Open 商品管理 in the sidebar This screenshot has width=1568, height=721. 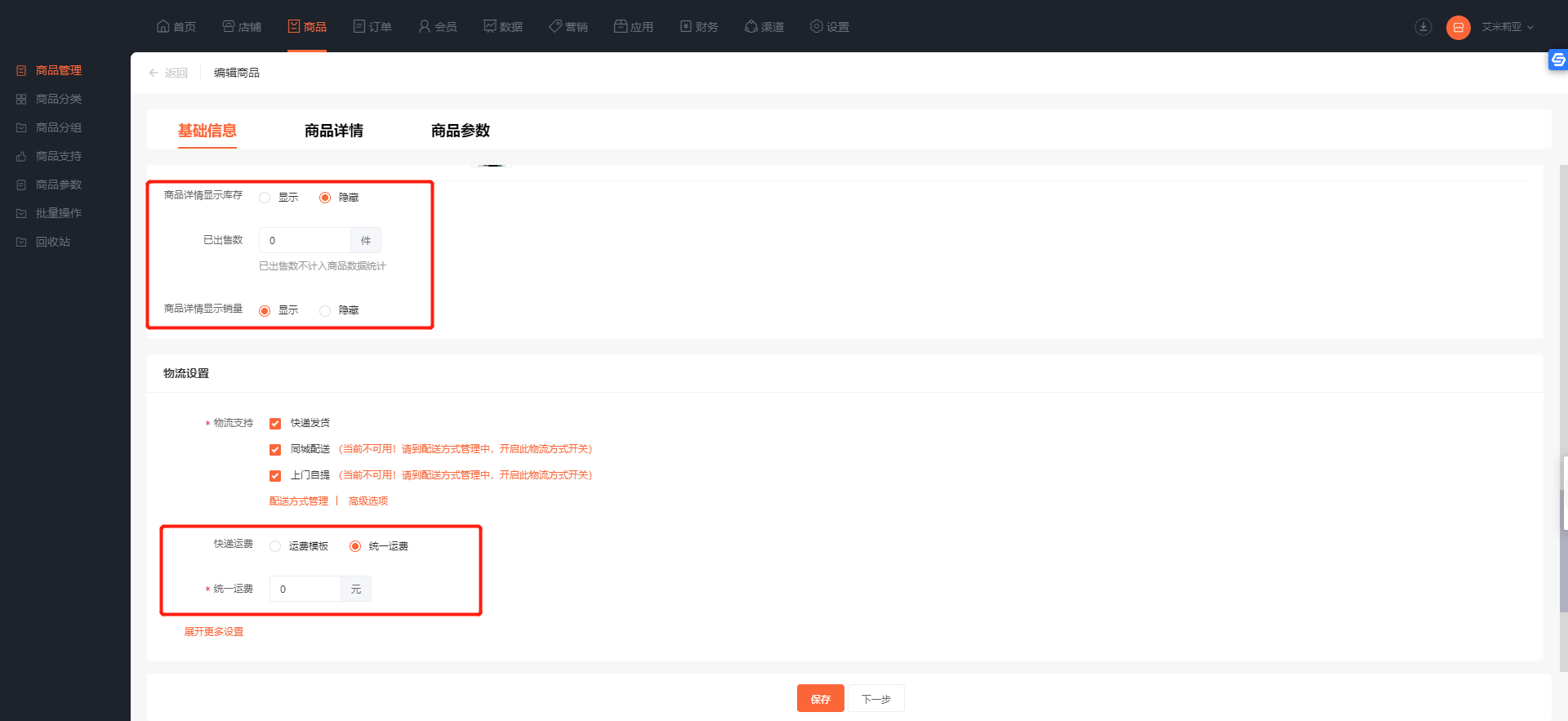click(x=59, y=70)
